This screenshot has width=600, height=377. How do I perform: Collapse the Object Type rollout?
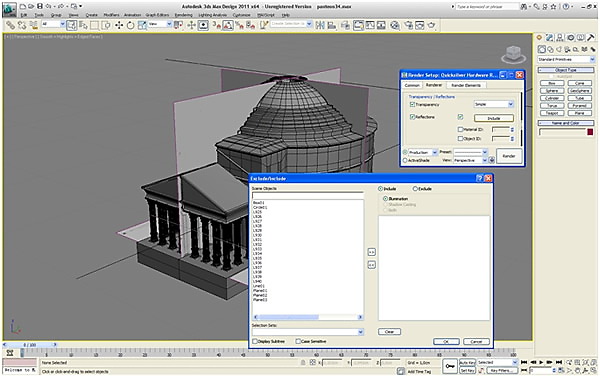coord(566,70)
